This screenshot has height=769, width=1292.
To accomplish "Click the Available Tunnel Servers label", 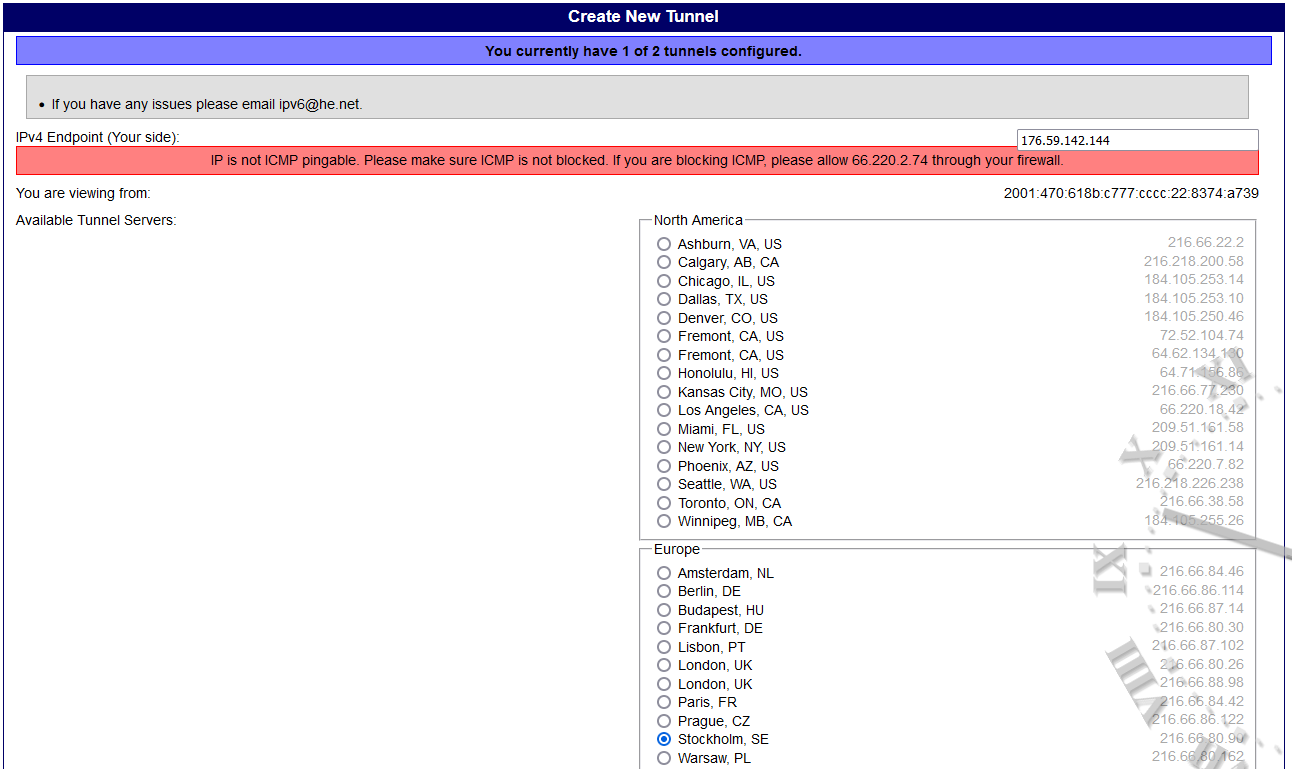I will 96,220.
